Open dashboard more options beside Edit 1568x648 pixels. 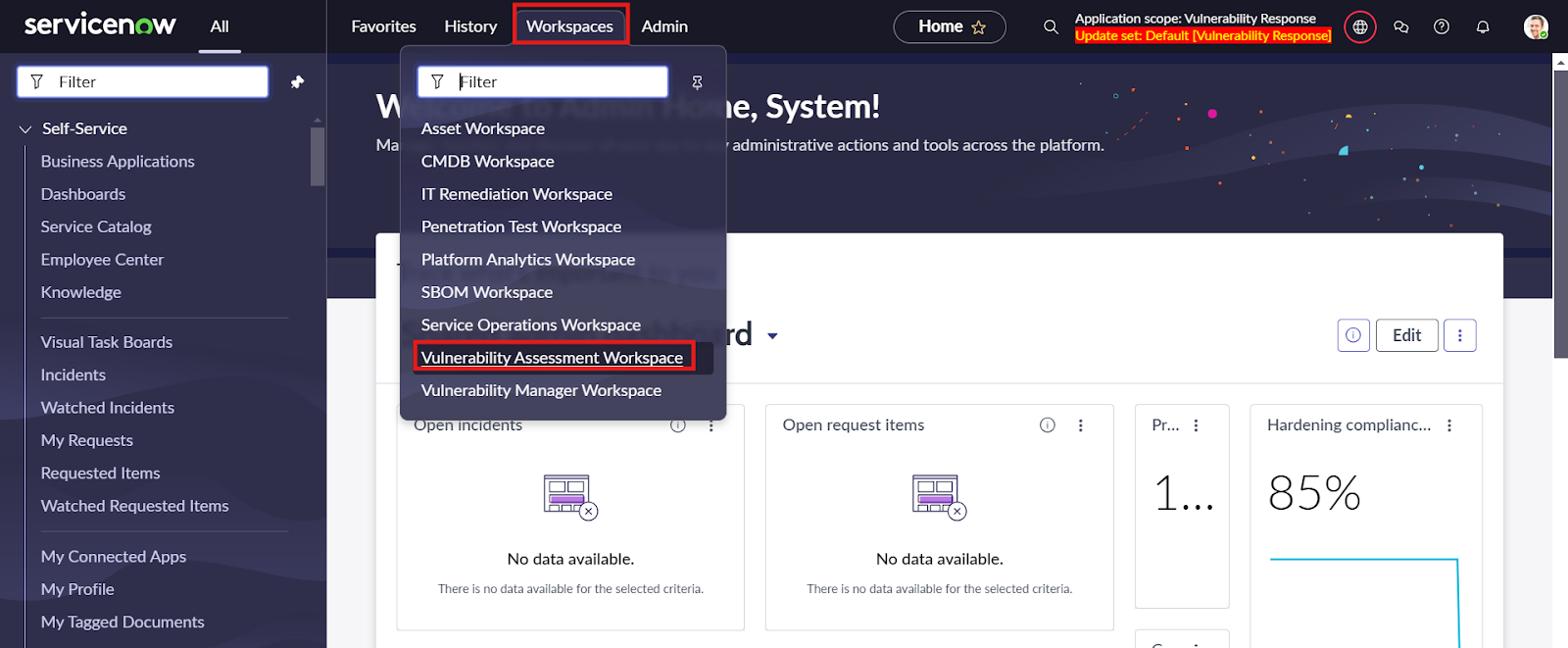pos(1459,335)
